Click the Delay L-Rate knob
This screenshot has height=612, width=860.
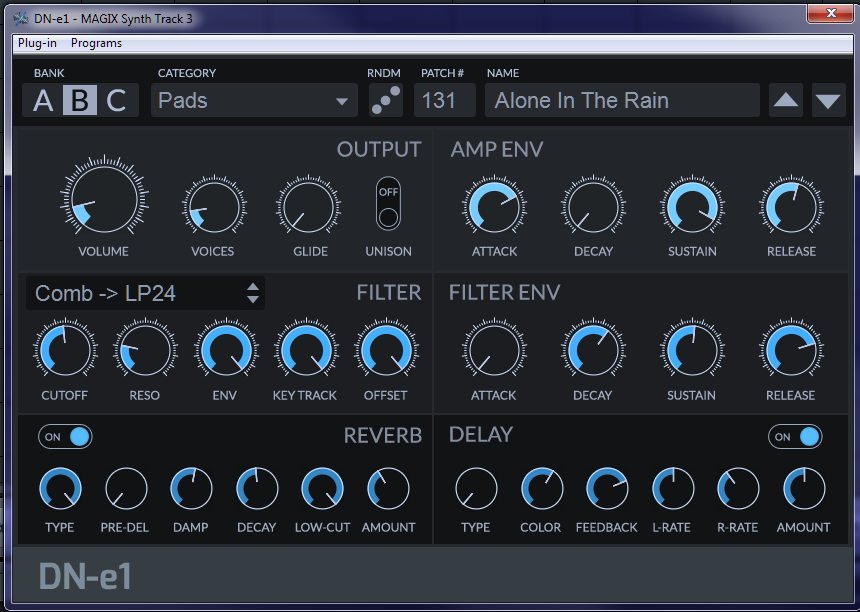click(x=673, y=488)
